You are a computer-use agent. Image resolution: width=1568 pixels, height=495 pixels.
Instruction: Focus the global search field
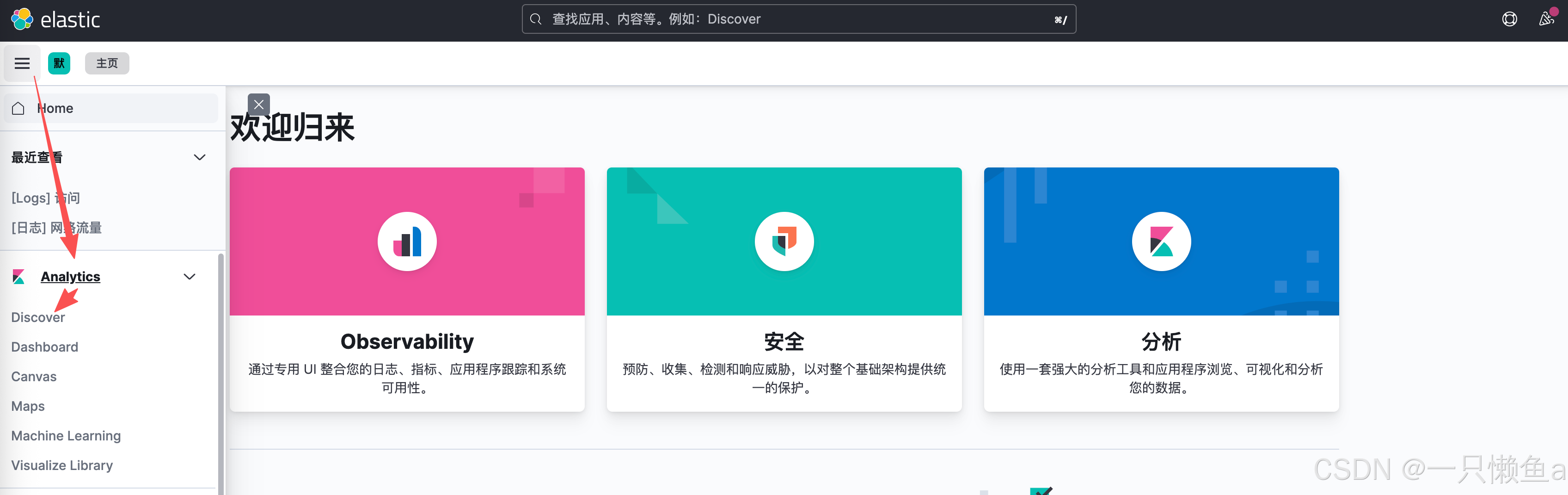pyautogui.click(x=799, y=19)
